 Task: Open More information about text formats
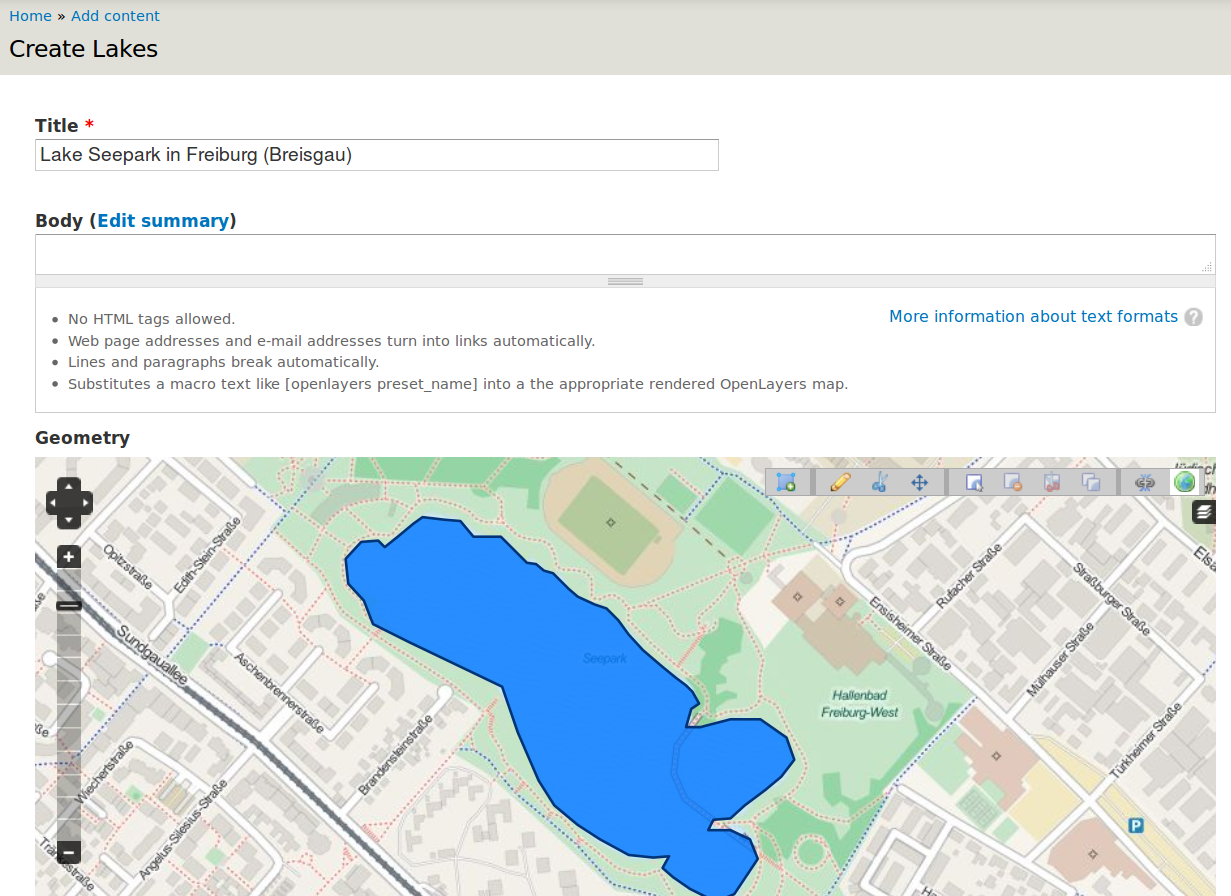coord(1033,316)
